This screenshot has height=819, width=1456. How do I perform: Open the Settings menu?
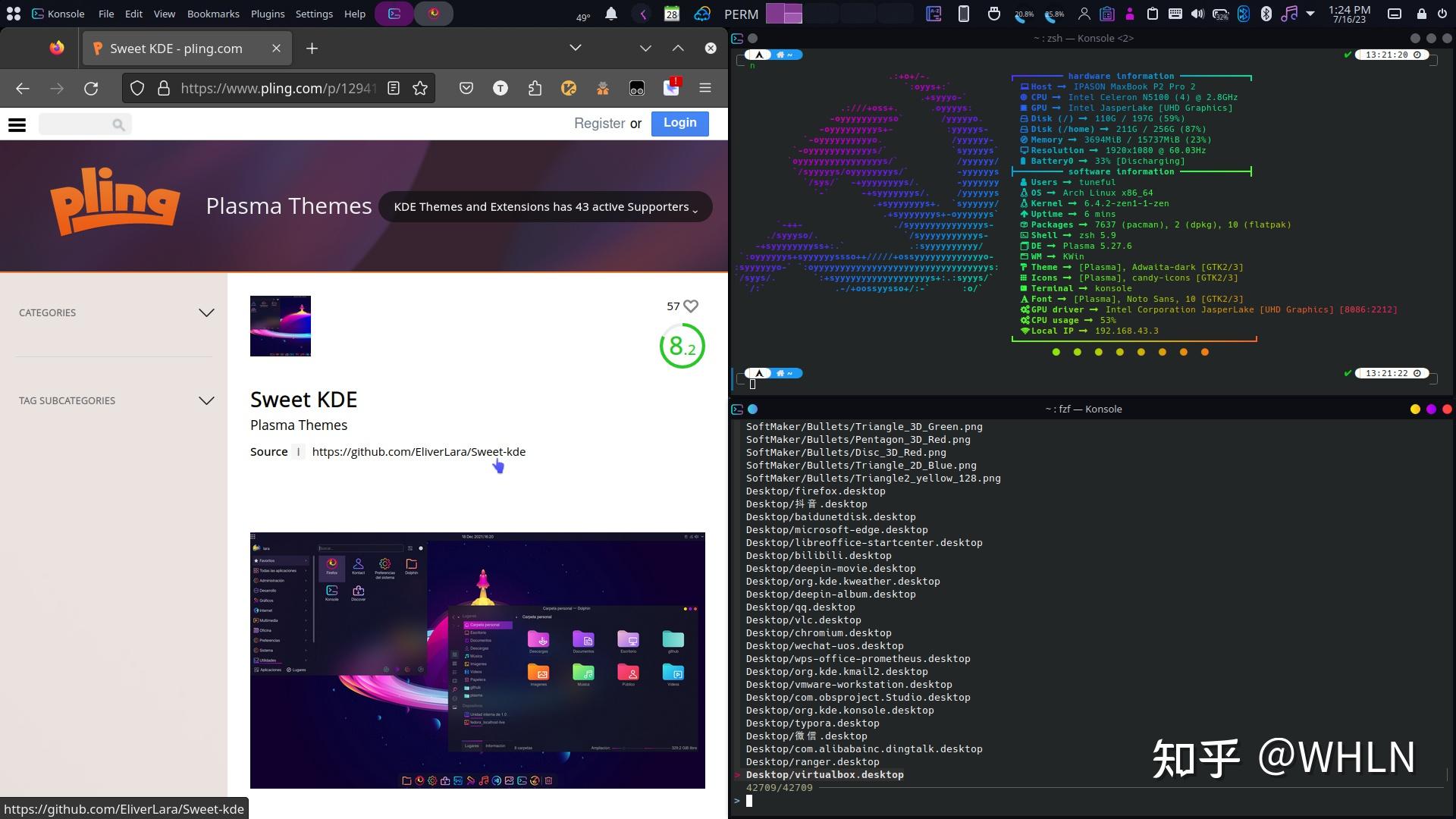click(314, 14)
